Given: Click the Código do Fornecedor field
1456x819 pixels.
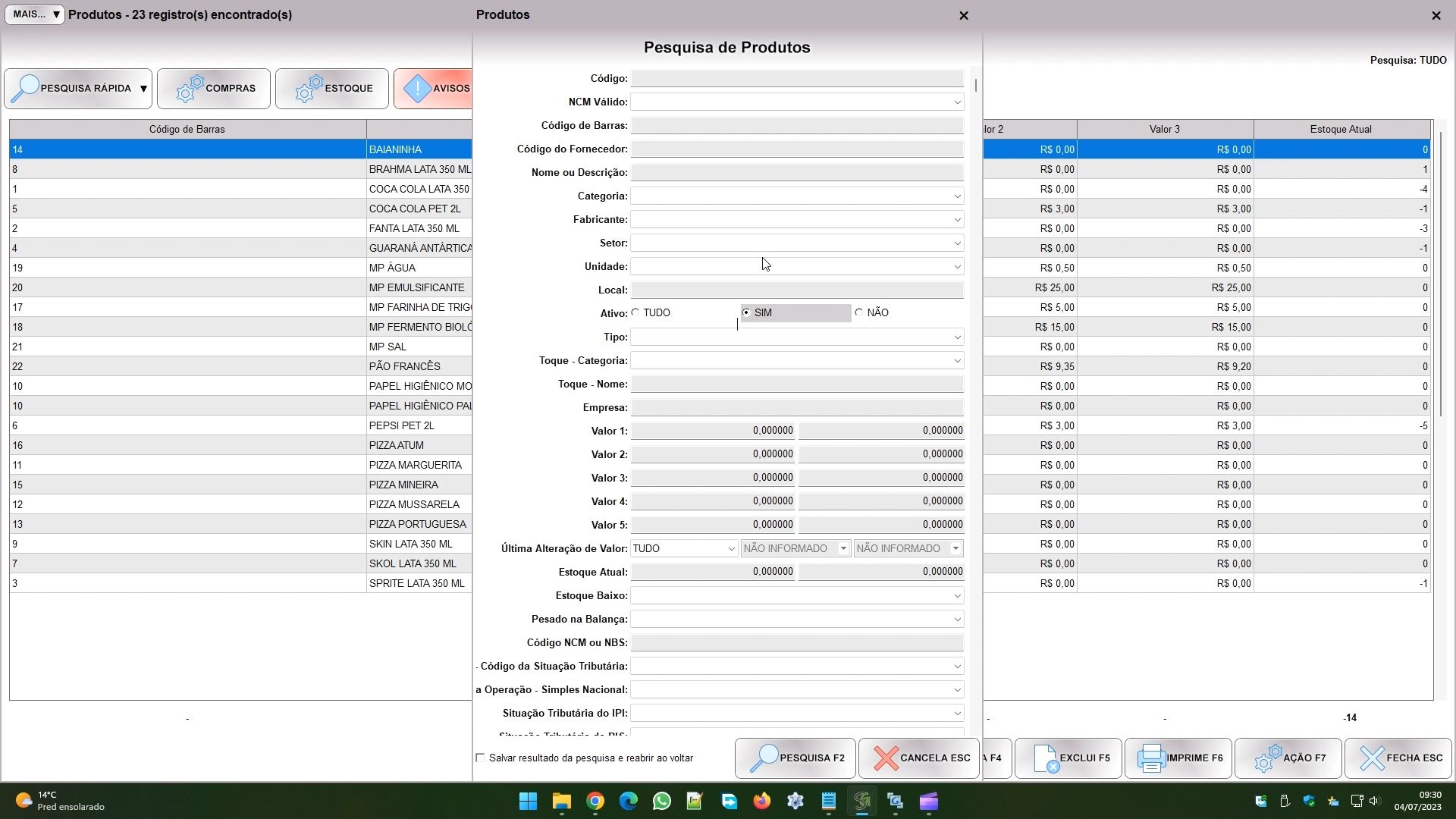Looking at the screenshot, I should 797,149.
